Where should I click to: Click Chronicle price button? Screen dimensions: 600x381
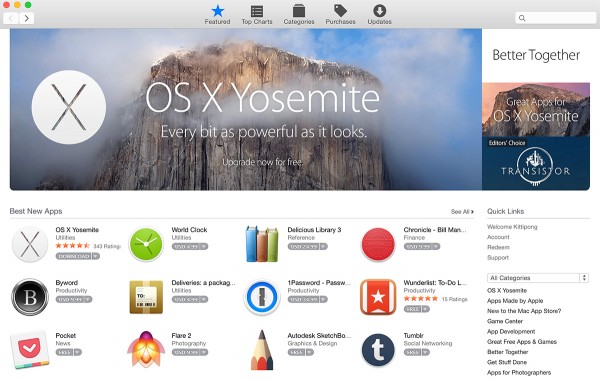418,246
